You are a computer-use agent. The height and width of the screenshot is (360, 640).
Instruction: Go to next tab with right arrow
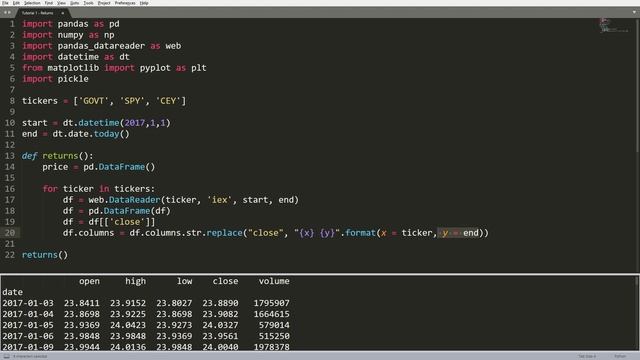(x=9, y=13)
